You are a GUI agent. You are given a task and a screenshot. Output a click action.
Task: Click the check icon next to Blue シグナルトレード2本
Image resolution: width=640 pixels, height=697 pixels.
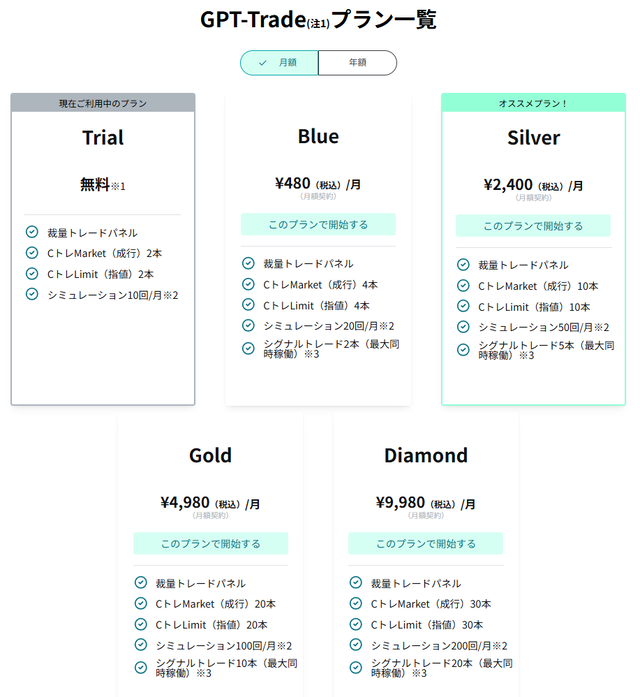[x=248, y=348]
